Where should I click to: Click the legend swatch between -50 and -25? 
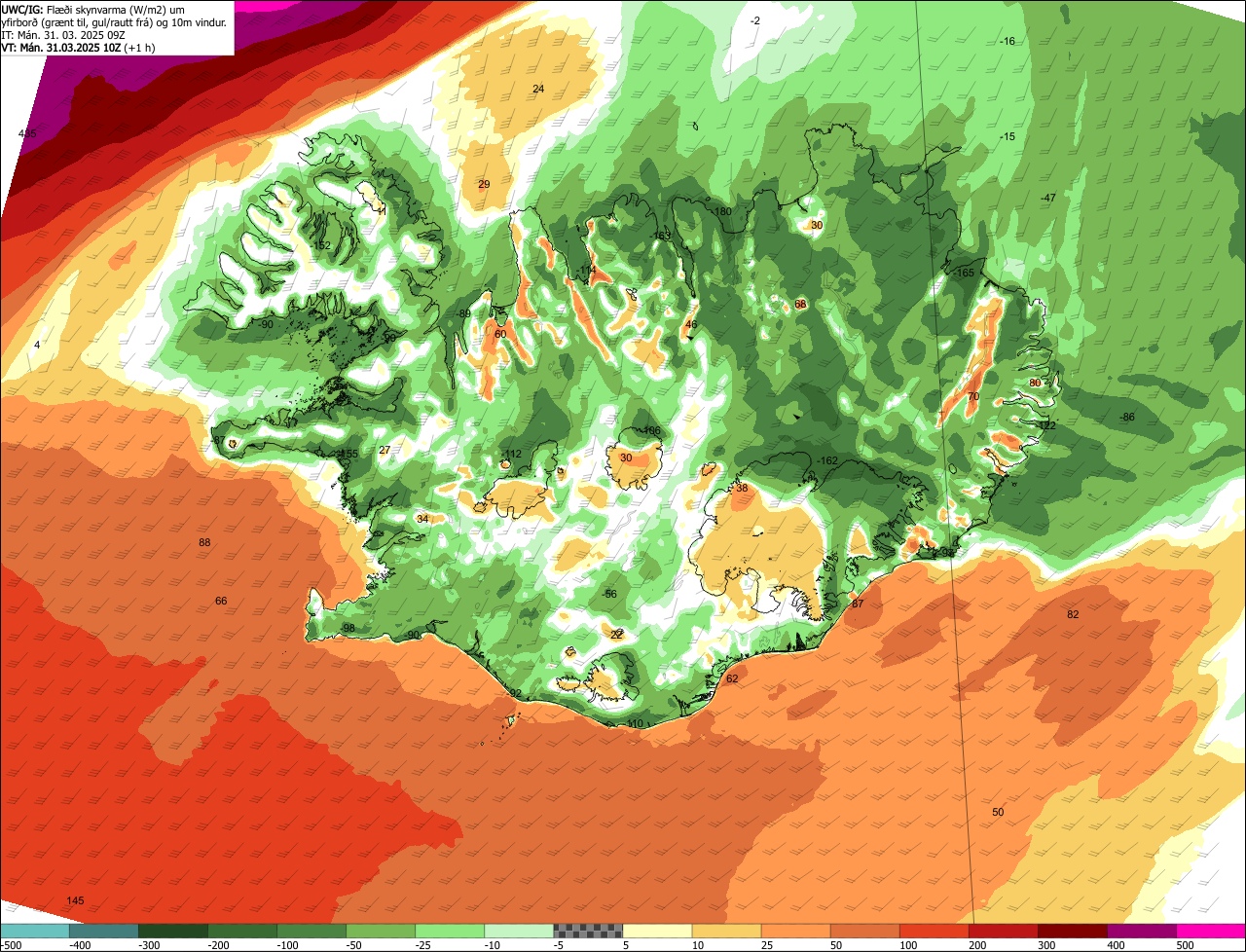381,931
